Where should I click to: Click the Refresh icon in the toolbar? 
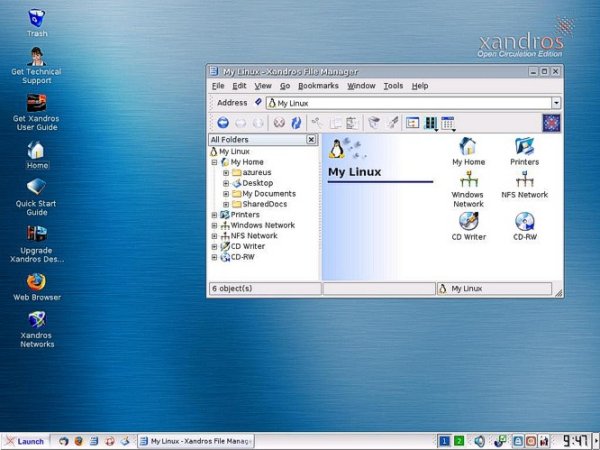[297, 122]
